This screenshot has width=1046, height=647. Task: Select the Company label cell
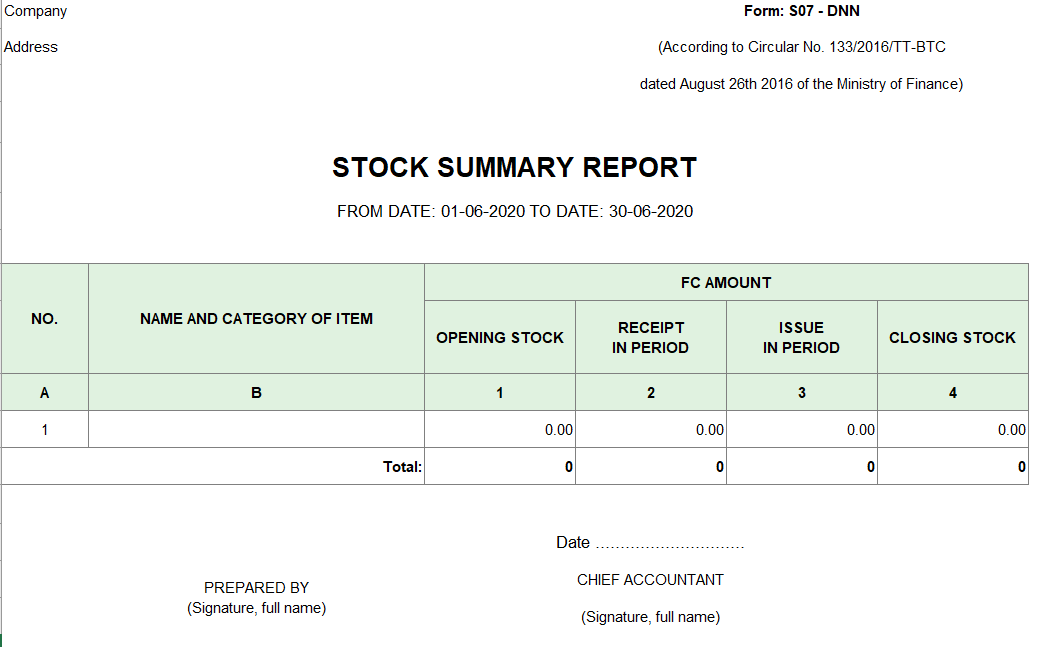pyautogui.click(x=35, y=11)
